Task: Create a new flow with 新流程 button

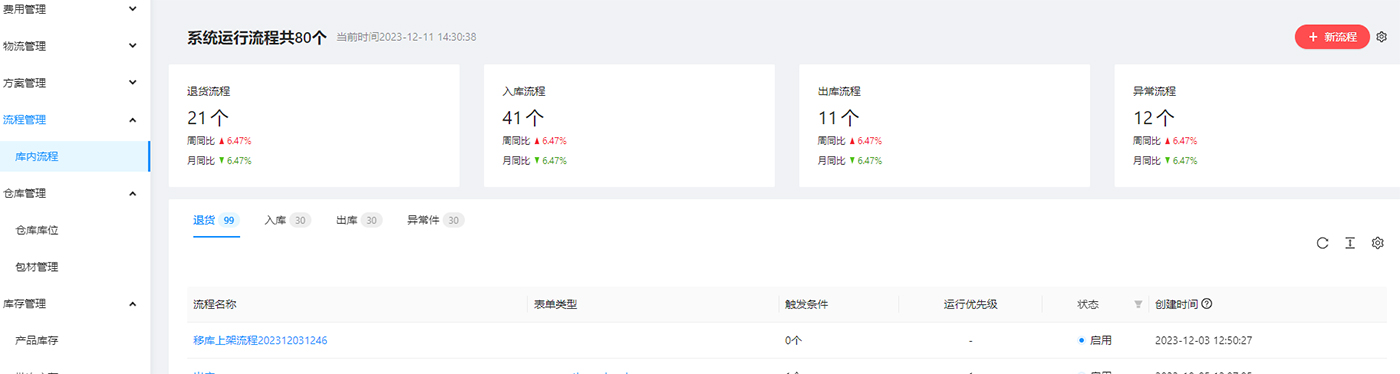Action: [1332, 37]
